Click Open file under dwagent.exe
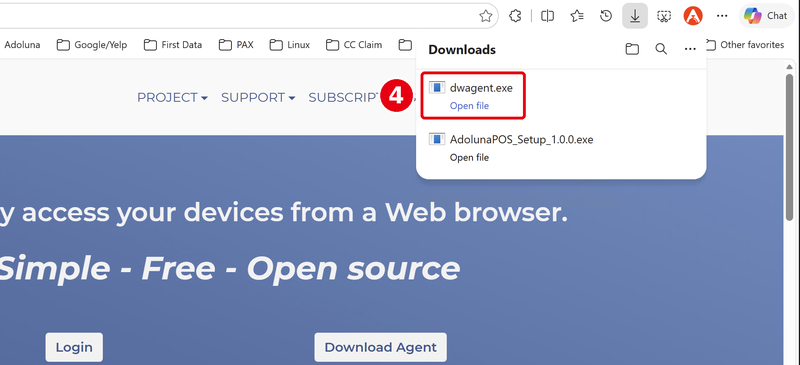800x365 pixels. [469, 106]
